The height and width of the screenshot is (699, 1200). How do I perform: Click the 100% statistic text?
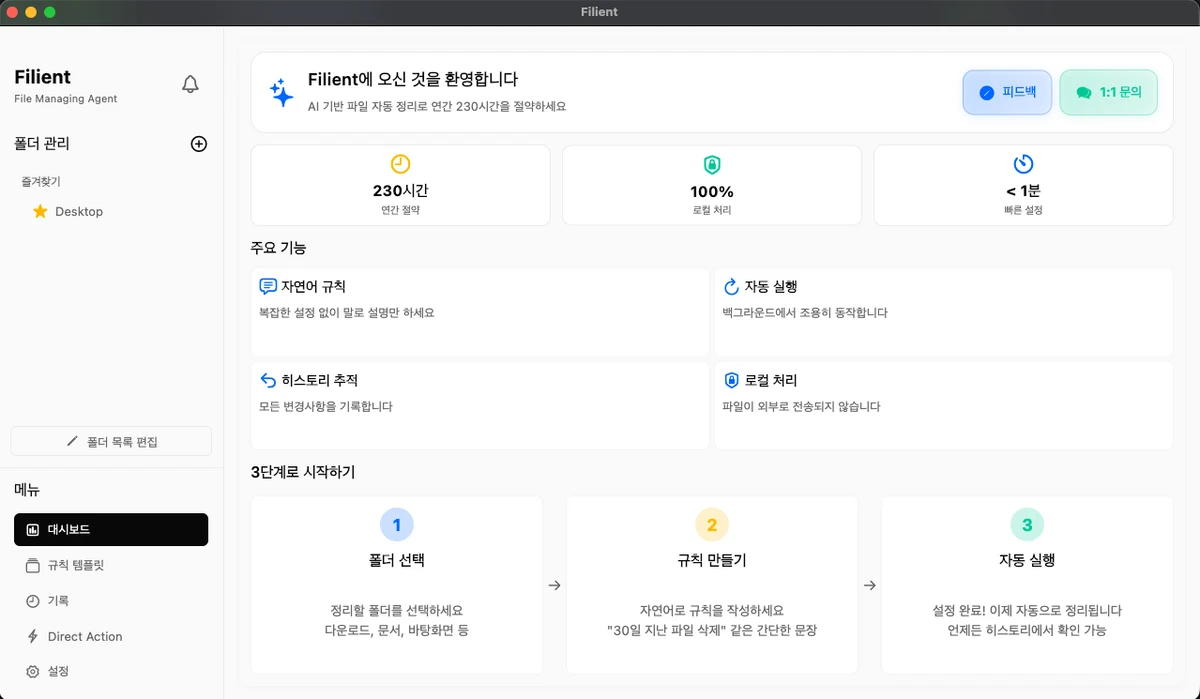(712, 192)
